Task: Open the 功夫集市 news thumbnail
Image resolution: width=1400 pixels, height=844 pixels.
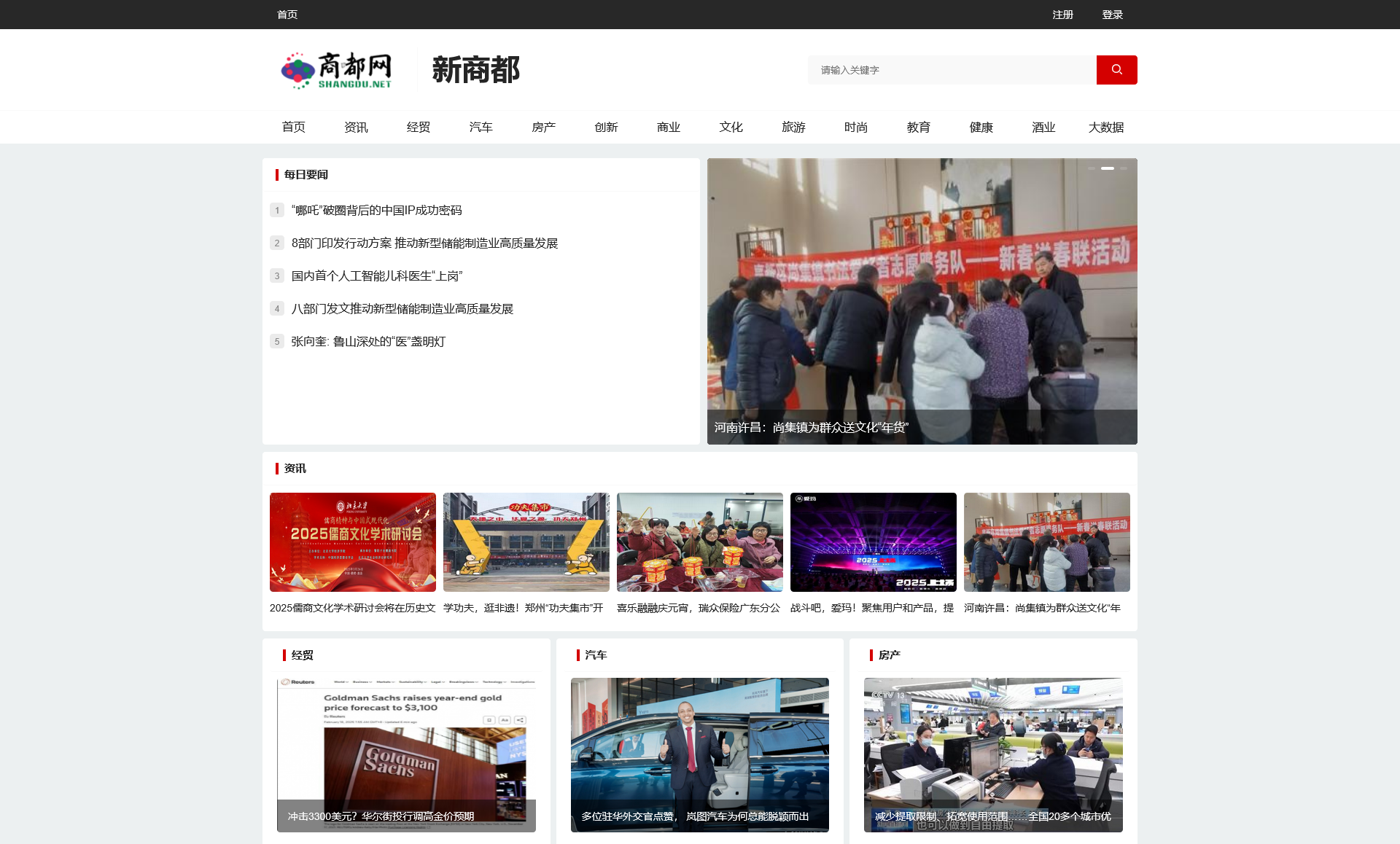Action: [526, 542]
